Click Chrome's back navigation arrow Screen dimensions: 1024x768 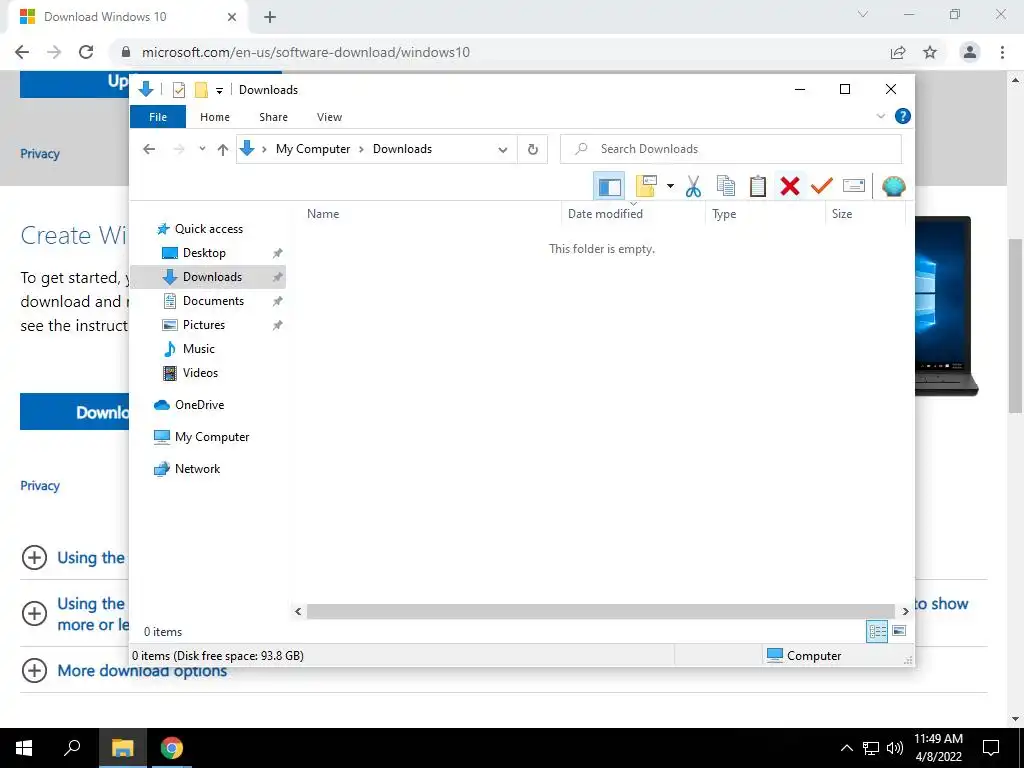click(x=22, y=52)
